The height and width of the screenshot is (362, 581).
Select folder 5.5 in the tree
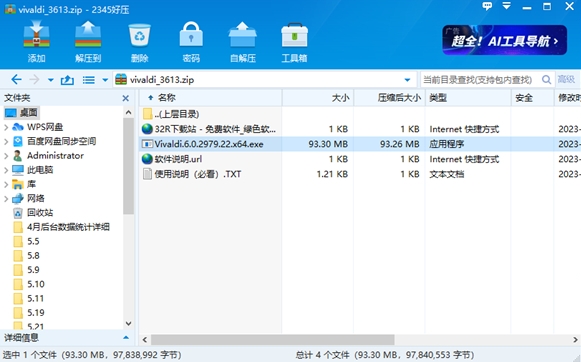pos(26,241)
